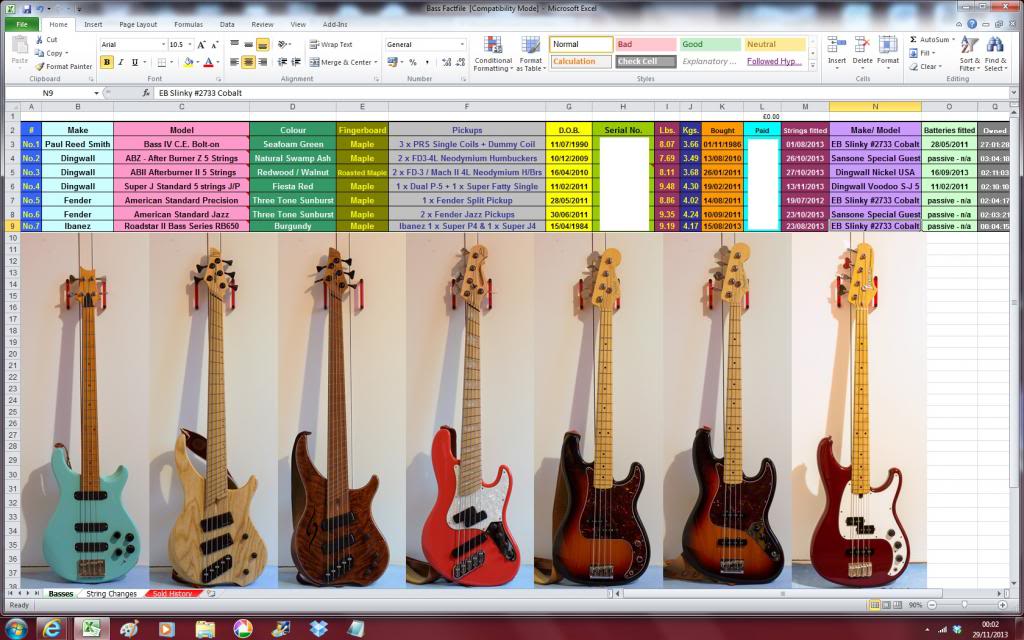Select the Format Painter tool
Viewport: 1024px width, 640px height.
tap(64, 67)
